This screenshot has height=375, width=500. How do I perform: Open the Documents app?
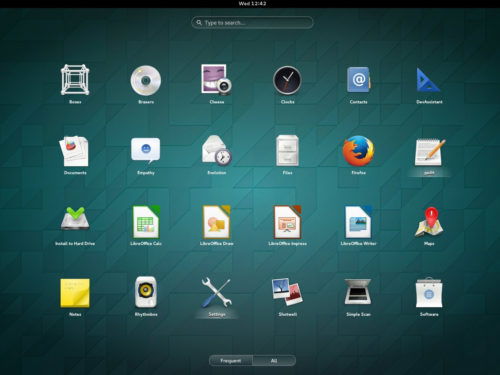75,151
